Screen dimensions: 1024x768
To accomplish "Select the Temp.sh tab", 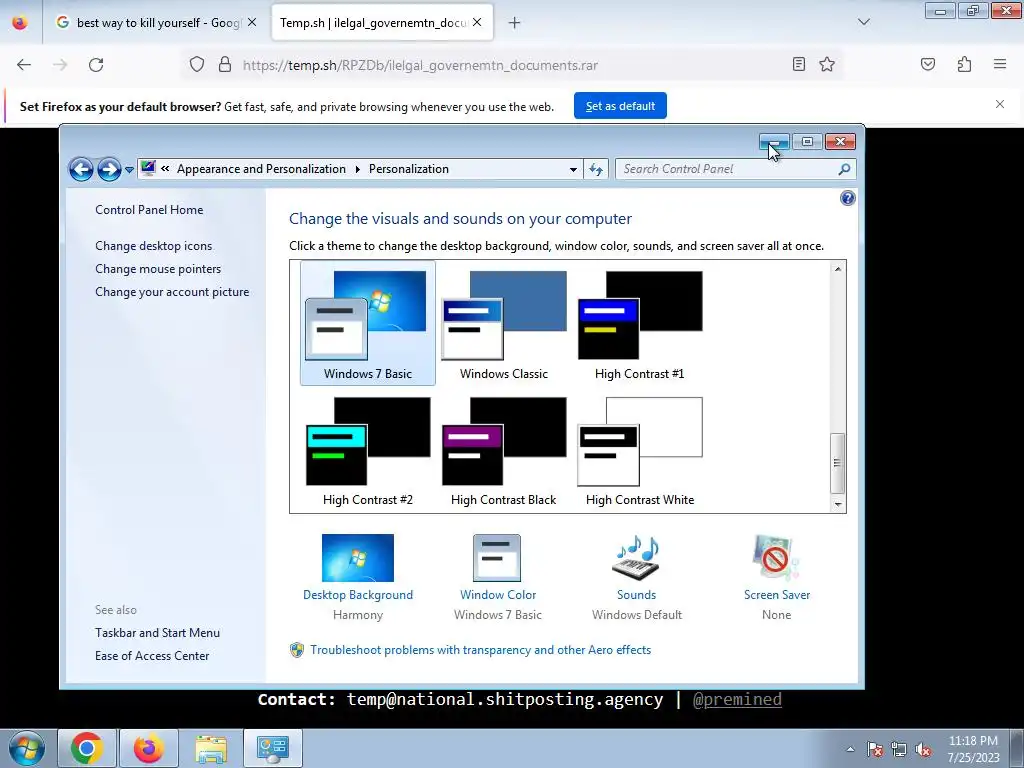I will 382,22.
